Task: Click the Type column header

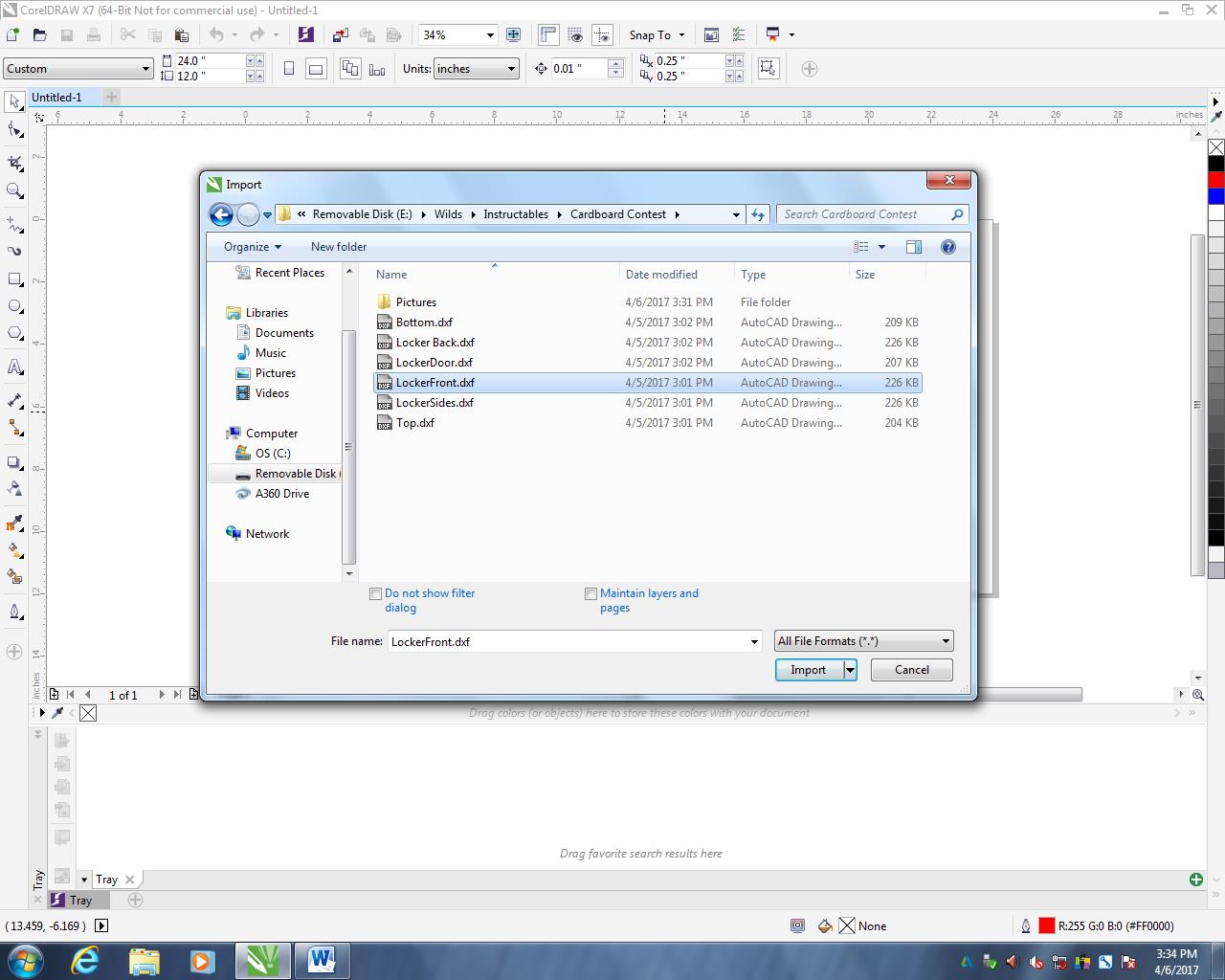Action: [753, 275]
